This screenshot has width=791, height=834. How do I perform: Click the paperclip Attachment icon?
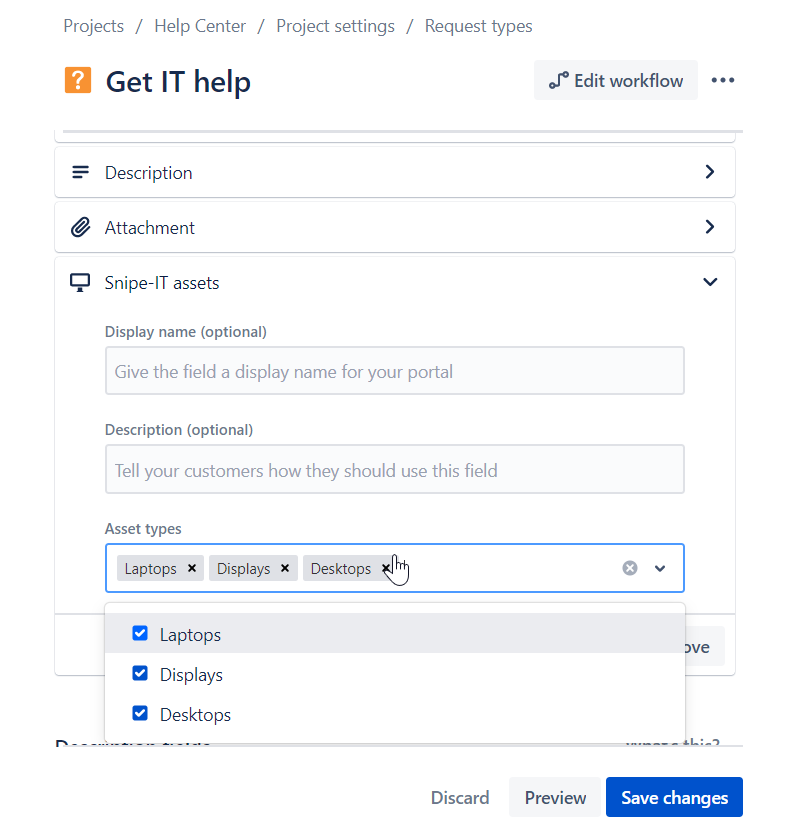point(80,228)
